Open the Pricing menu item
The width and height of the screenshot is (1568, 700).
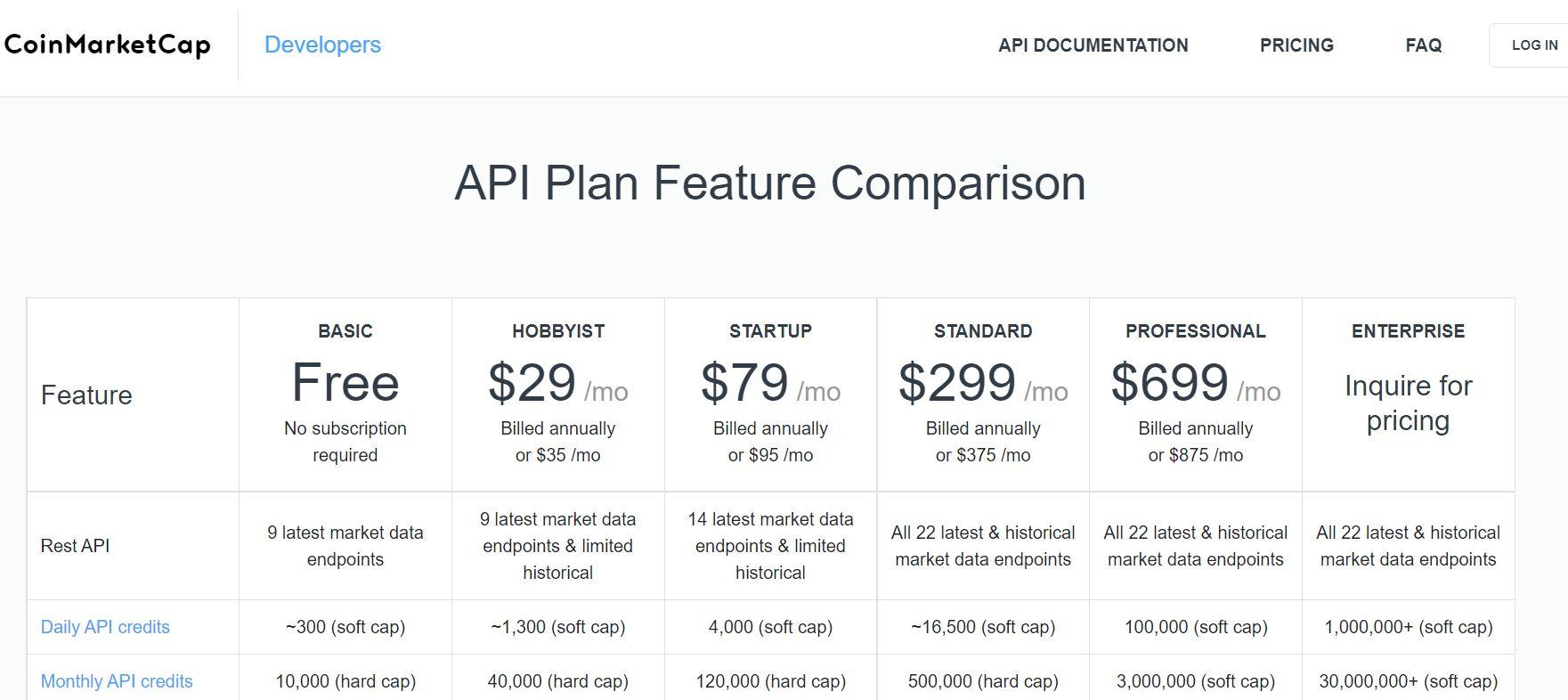tap(1296, 45)
